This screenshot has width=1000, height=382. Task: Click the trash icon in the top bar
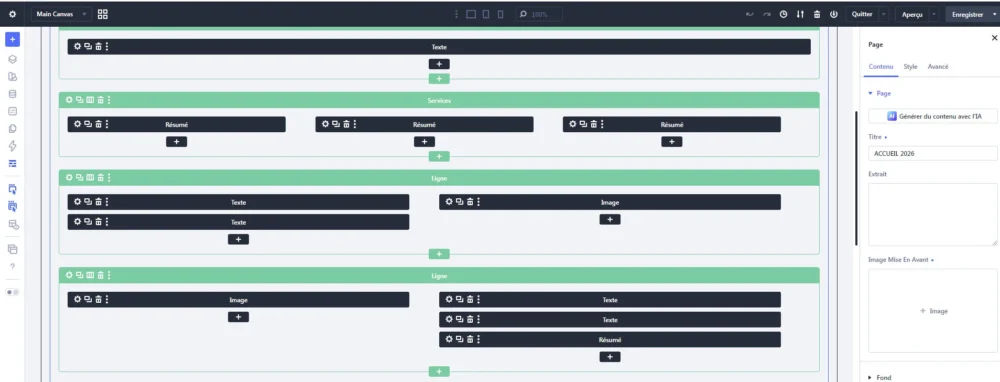pyautogui.click(x=817, y=14)
